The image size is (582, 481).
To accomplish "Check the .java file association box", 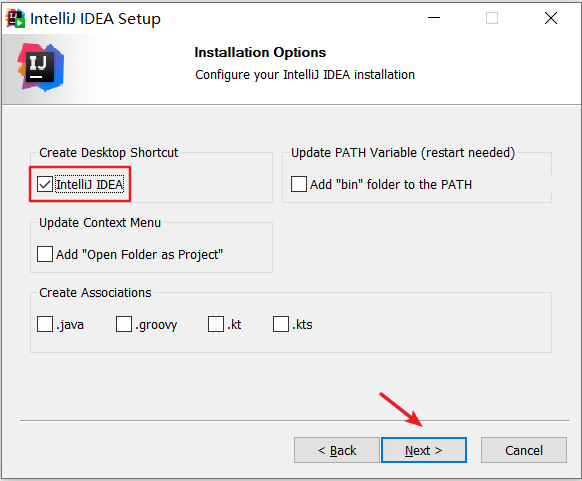I will click(x=45, y=324).
